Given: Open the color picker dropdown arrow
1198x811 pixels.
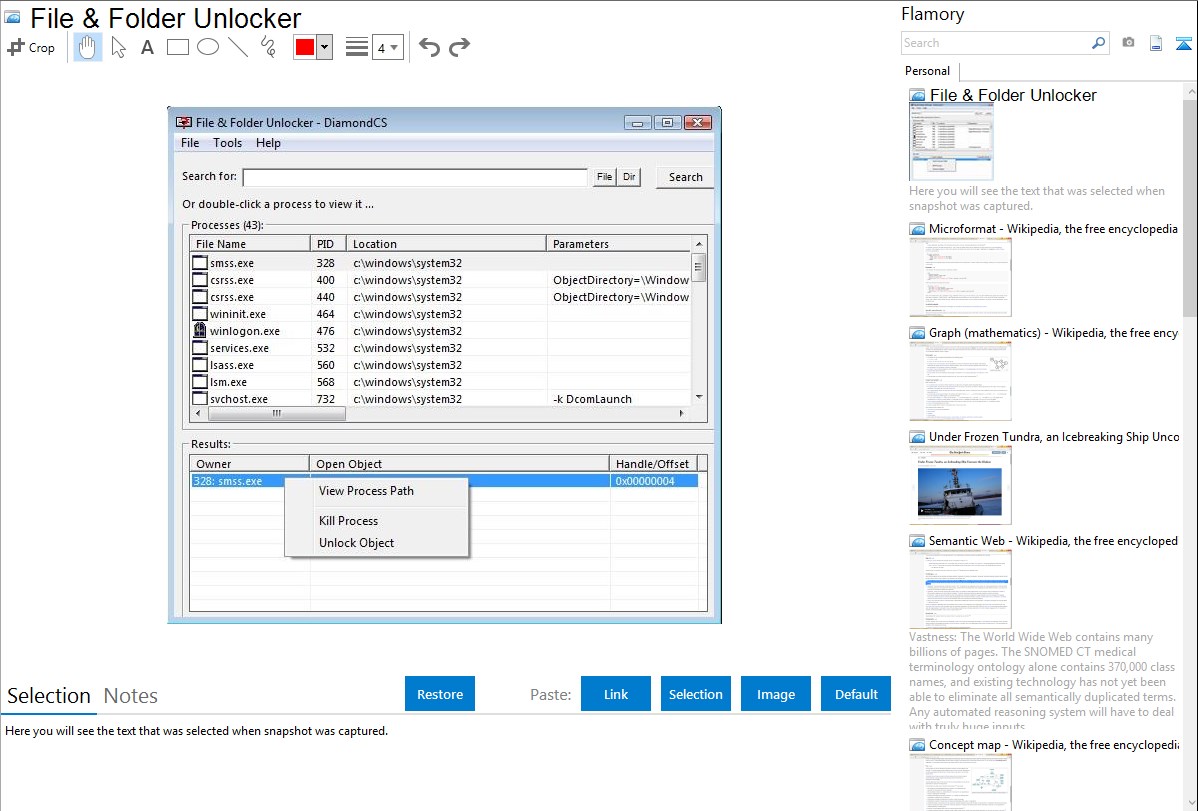Looking at the screenshot, I should pos(324,47).
